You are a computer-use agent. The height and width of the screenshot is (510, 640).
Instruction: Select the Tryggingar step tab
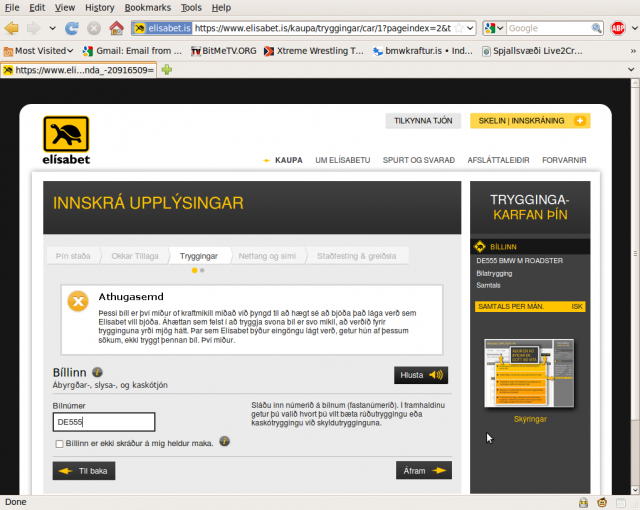coord(198,256)
